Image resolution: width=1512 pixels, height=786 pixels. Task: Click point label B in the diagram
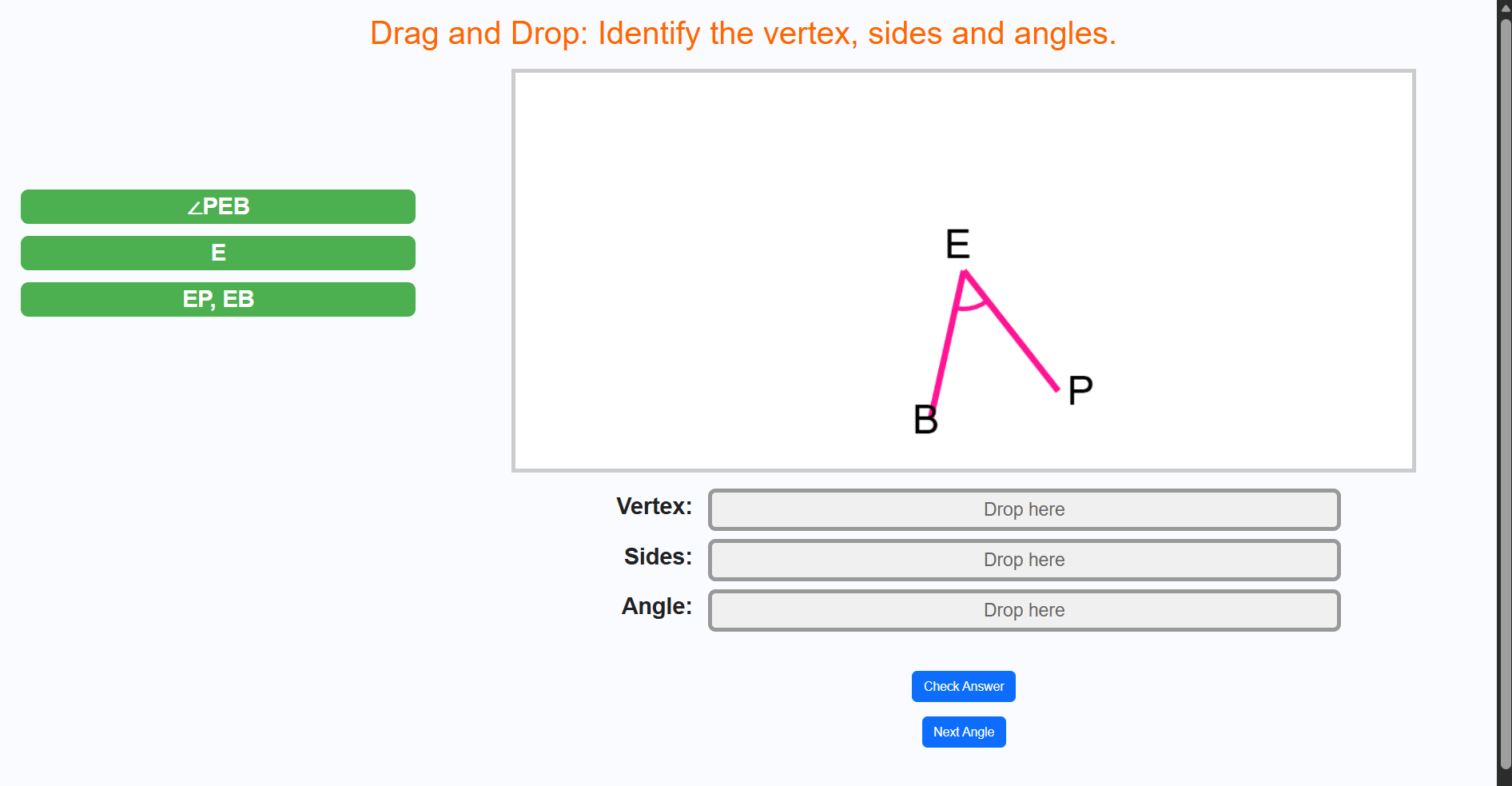(925, 420)
